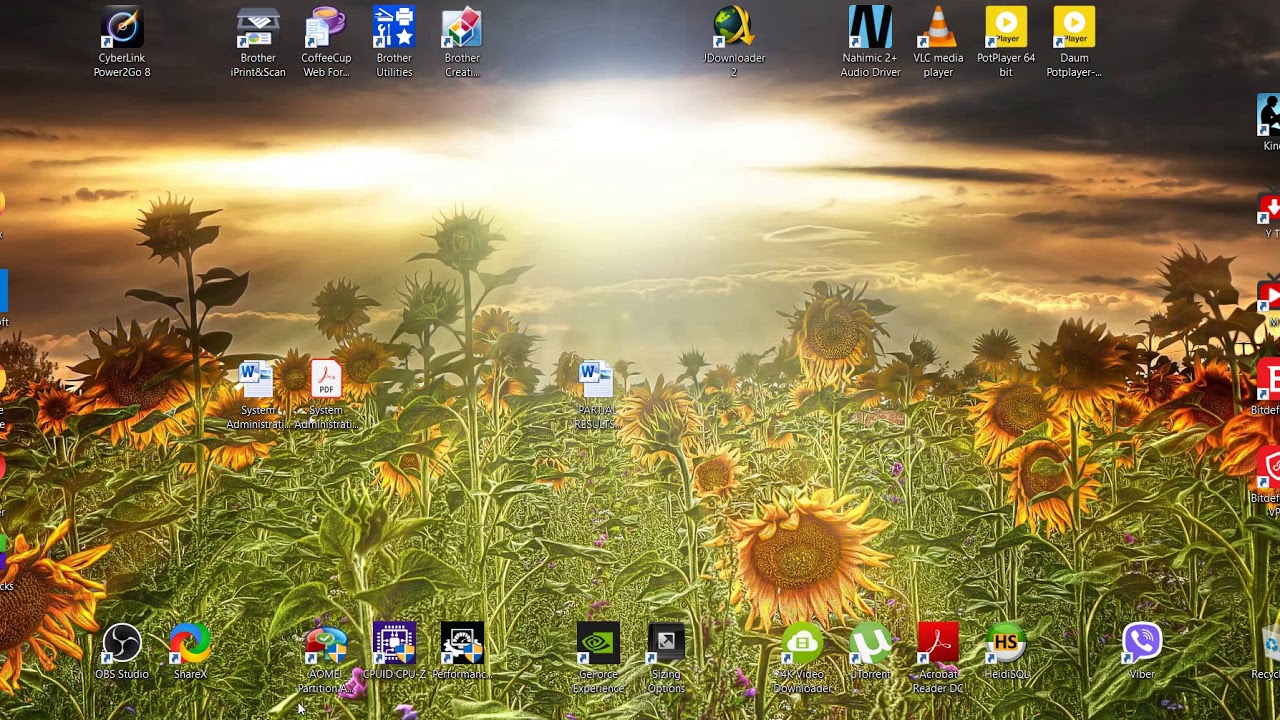Open the CyberLink Power2Go 8 shortcut
The image size is (1280, 720).
click(122, 28)
